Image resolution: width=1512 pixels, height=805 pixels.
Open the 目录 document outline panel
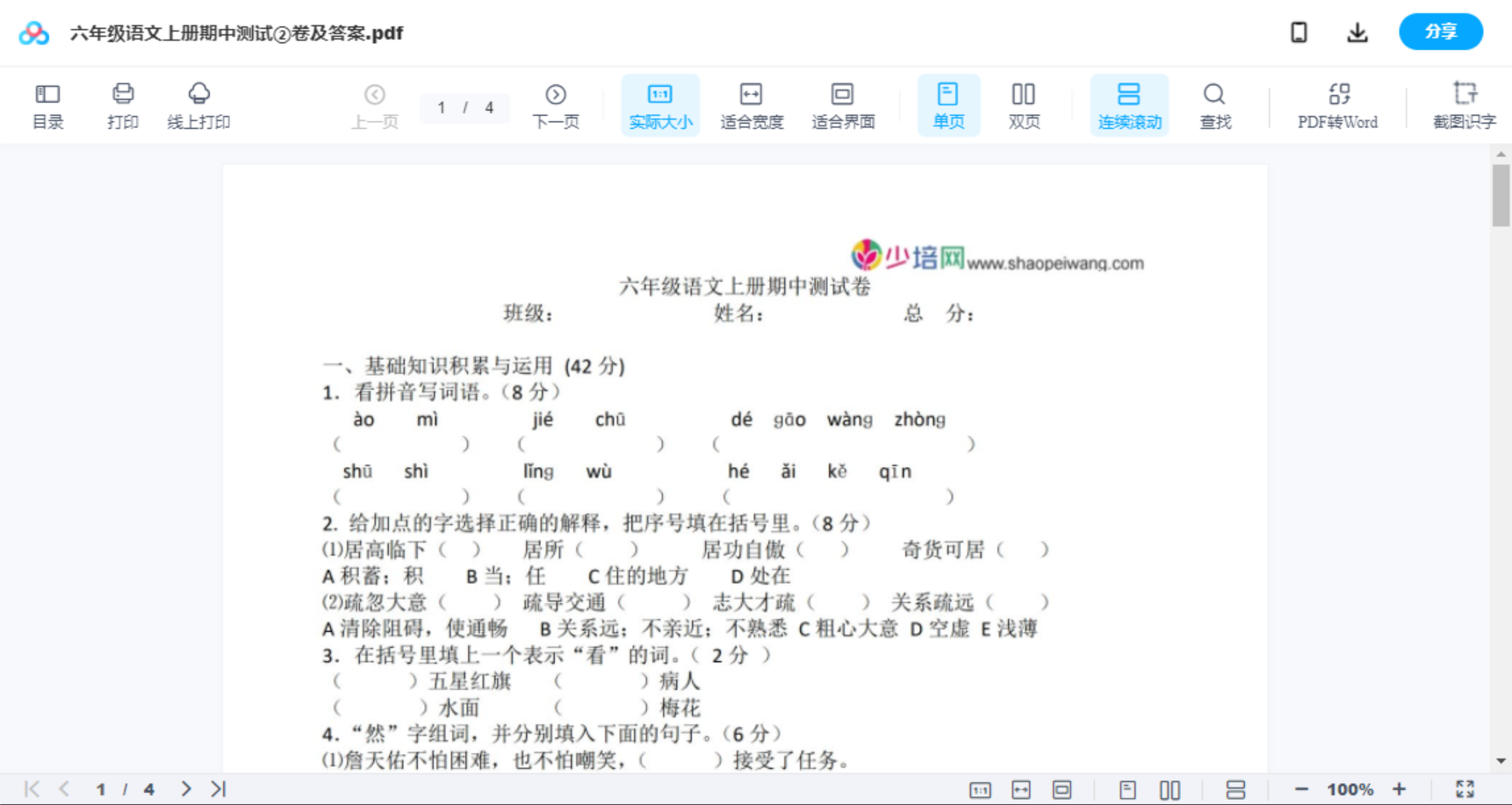[47, 104]
